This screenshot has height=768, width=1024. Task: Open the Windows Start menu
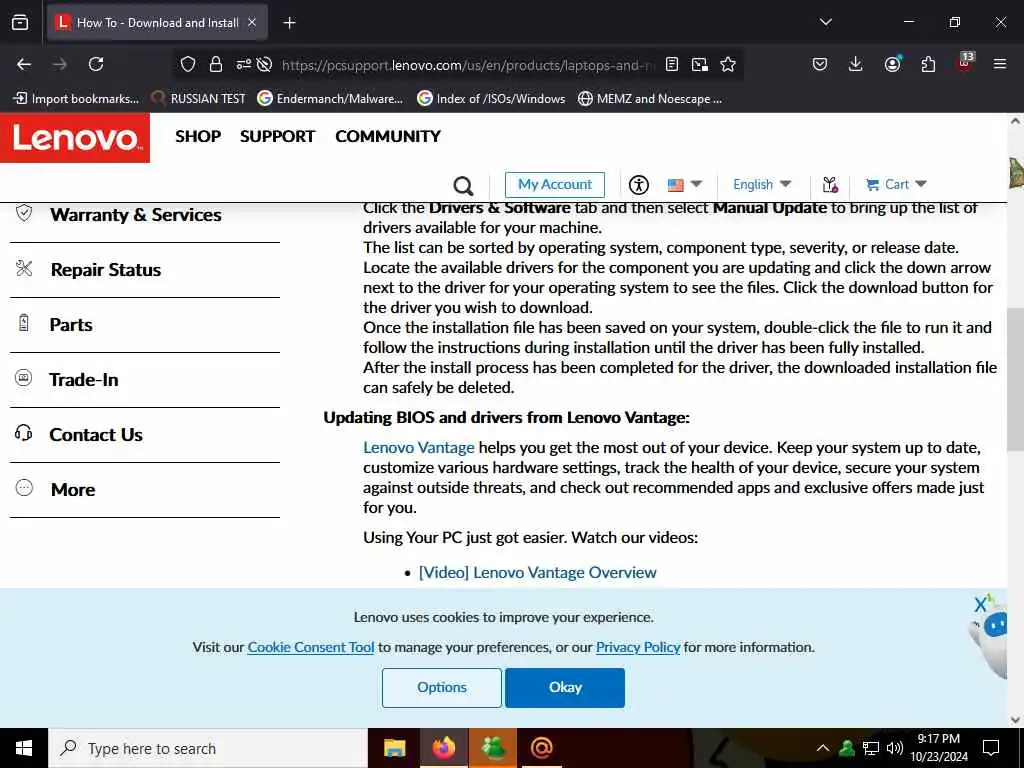24,748
